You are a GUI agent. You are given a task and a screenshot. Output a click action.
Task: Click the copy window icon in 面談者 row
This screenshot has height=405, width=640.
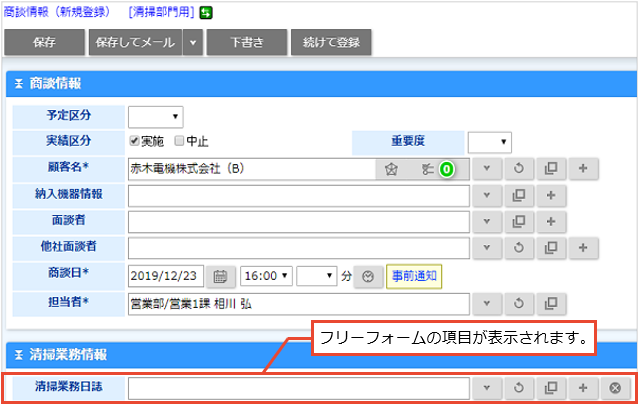[x=519, y=221]
